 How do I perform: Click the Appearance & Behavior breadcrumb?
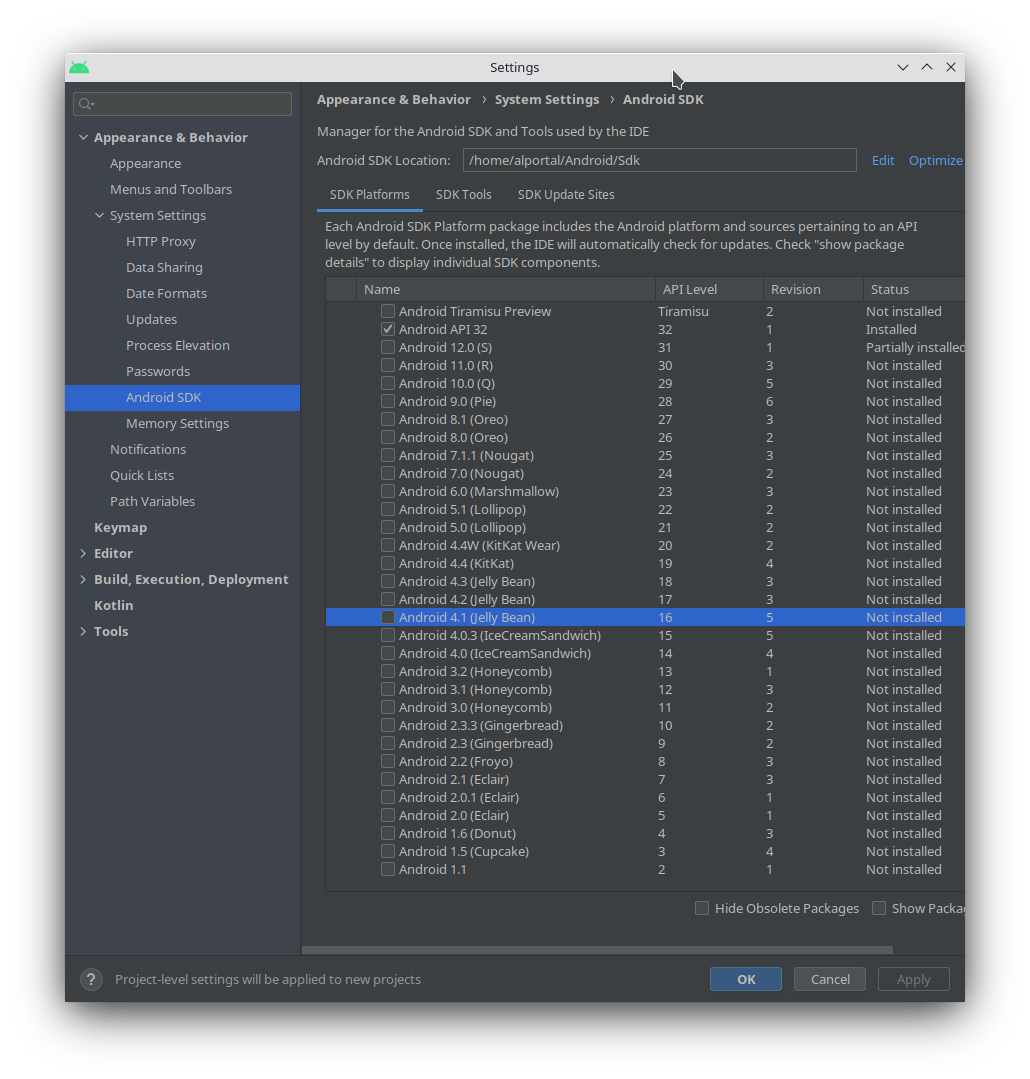[394, 100]
